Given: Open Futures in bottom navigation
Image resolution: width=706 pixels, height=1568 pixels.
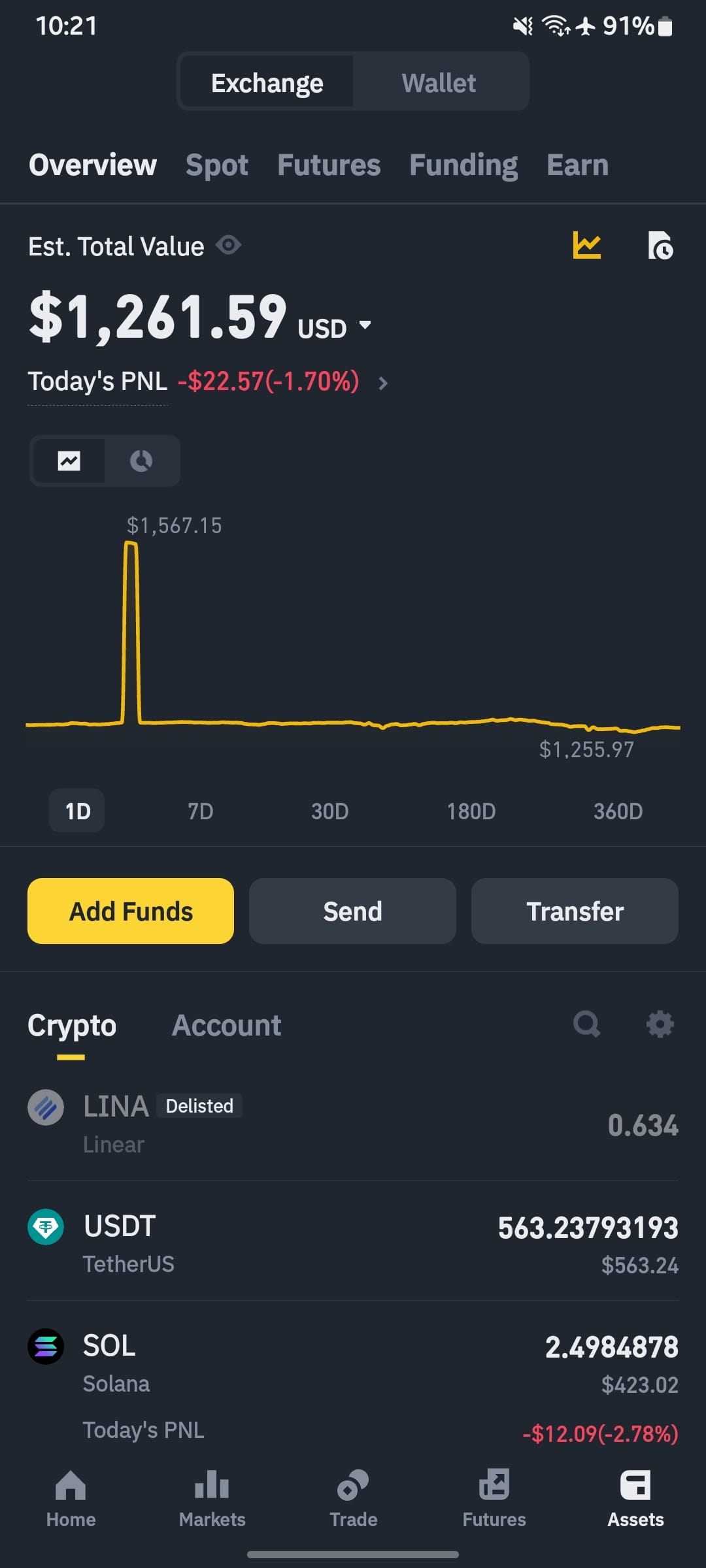Looking at the screenshot, I should click(494, 1499).
